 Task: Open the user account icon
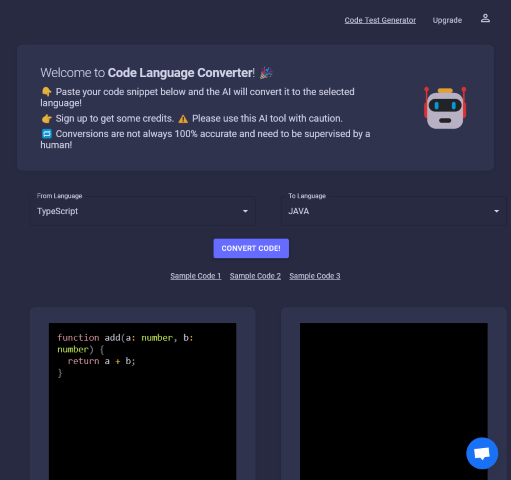tap(485, 18)
